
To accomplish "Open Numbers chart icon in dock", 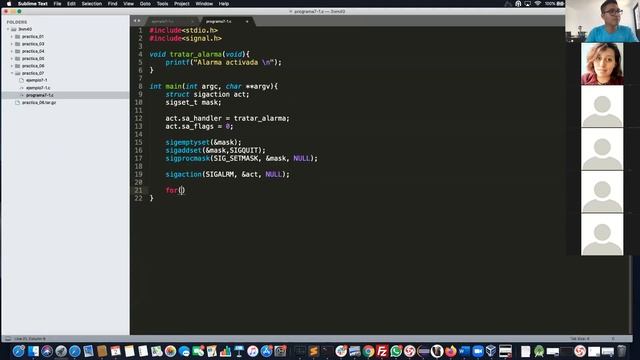I will 225,351.
